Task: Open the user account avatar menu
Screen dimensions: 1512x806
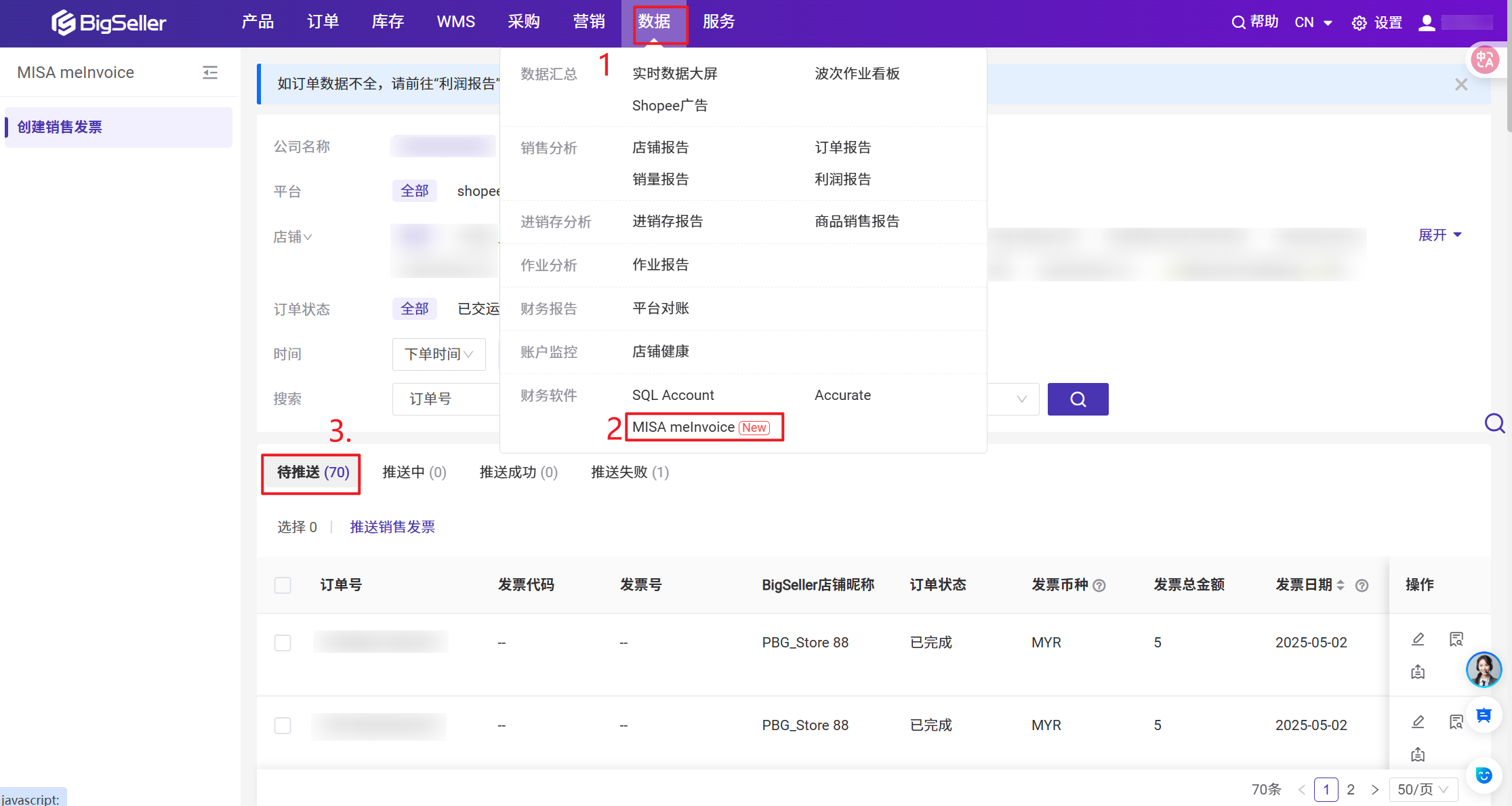Action: tap(1427, 22)
